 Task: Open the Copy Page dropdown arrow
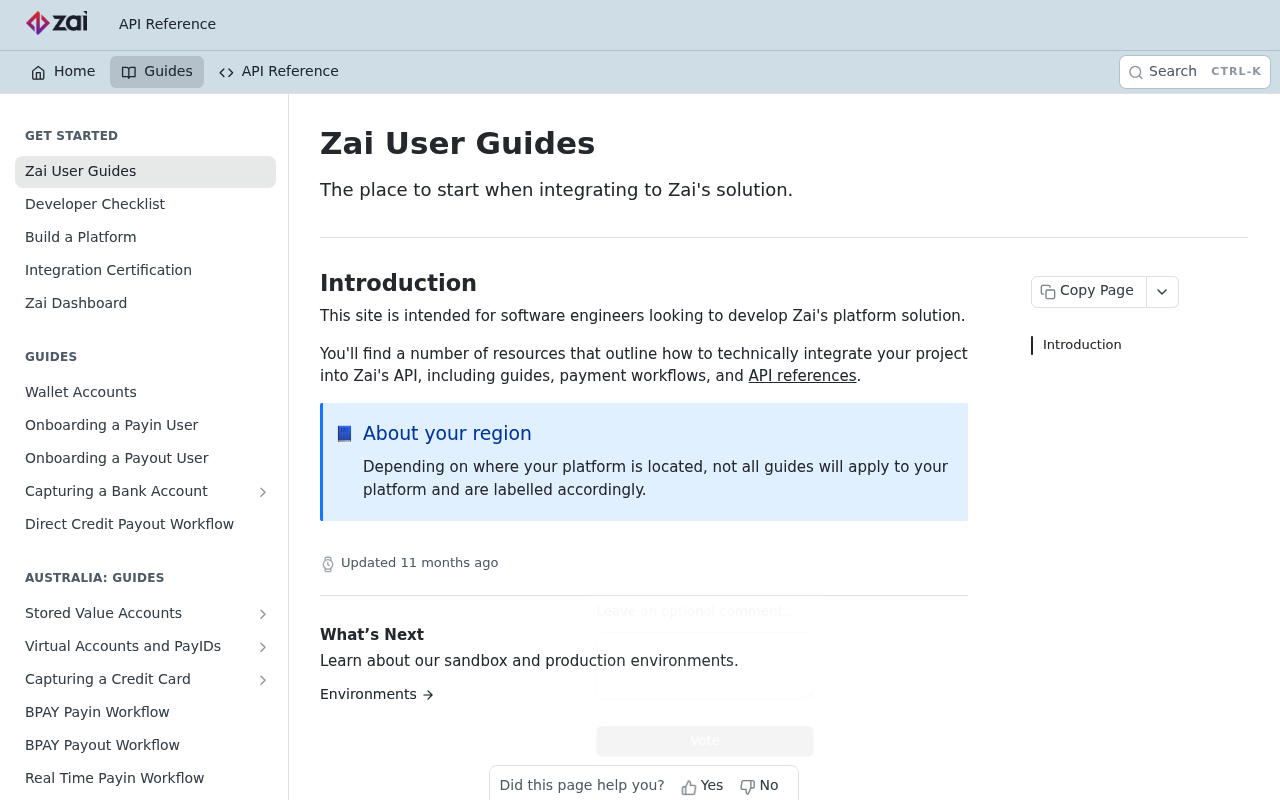[x=1162, y=292]
